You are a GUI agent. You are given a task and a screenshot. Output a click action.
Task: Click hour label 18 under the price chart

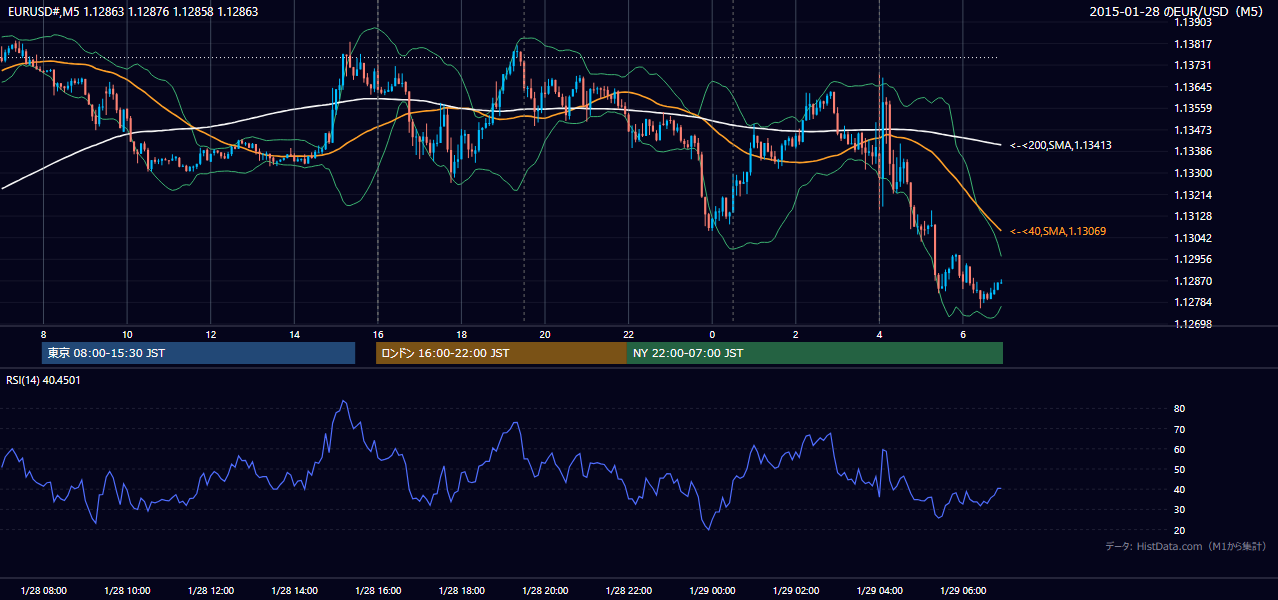461,334
